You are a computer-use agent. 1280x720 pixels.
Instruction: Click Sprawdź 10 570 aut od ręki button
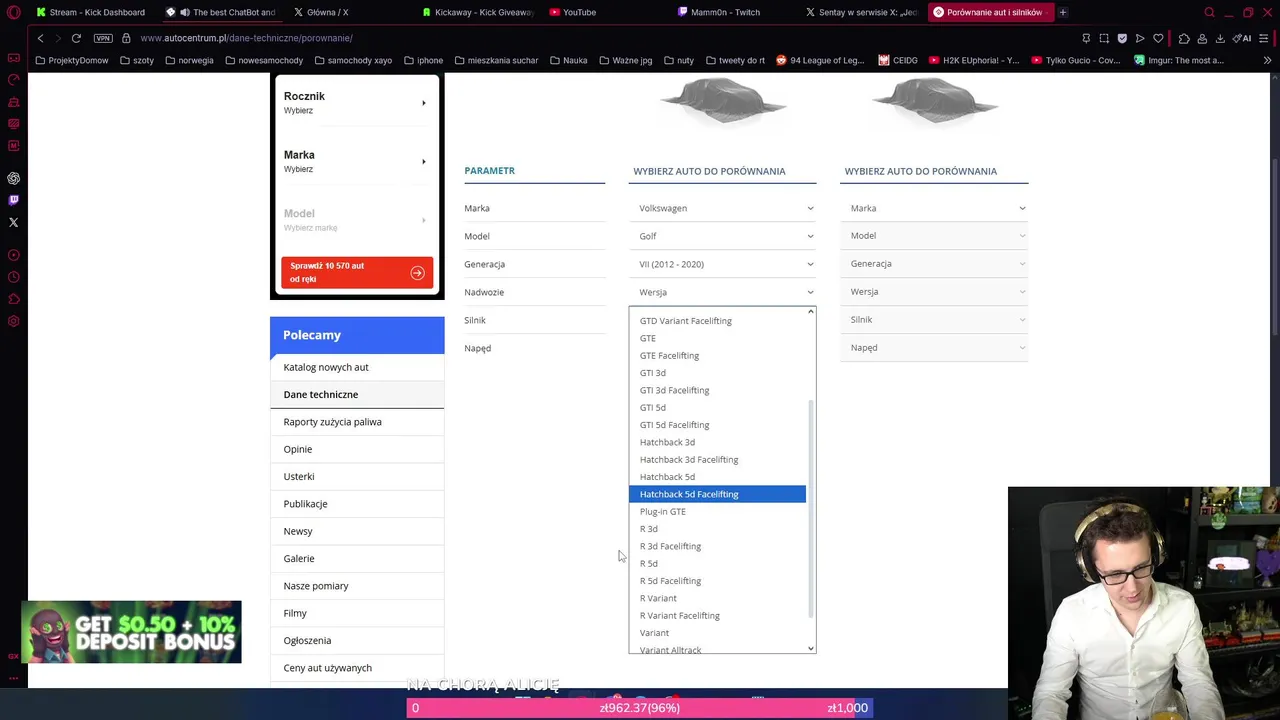[x=357, y=272]
